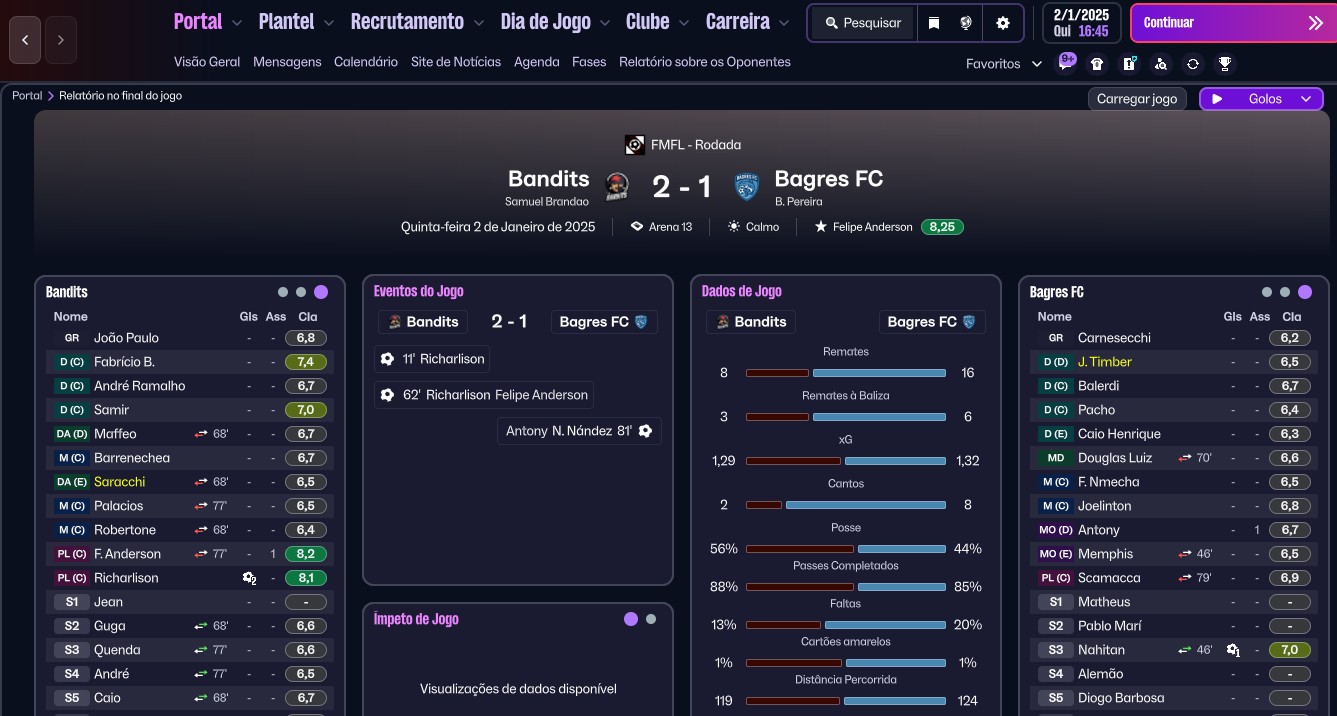Click the circular refresh arrows icon
This screenshot has width=1337, height=716.
1192,64
